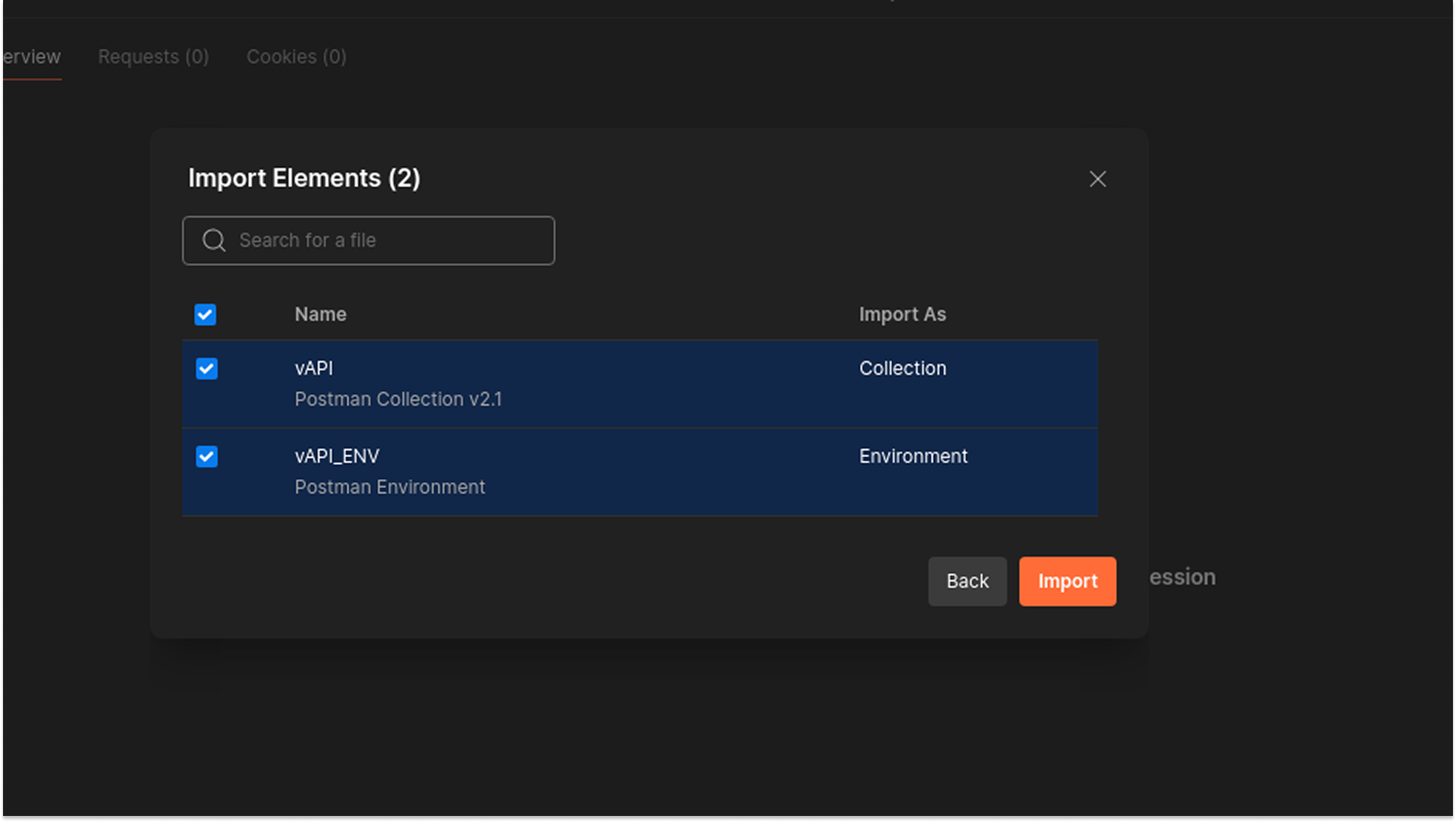1456x822 pixels.
Task: Click the Environment label next to vAPI_ENV
Action: pos(913,456)
